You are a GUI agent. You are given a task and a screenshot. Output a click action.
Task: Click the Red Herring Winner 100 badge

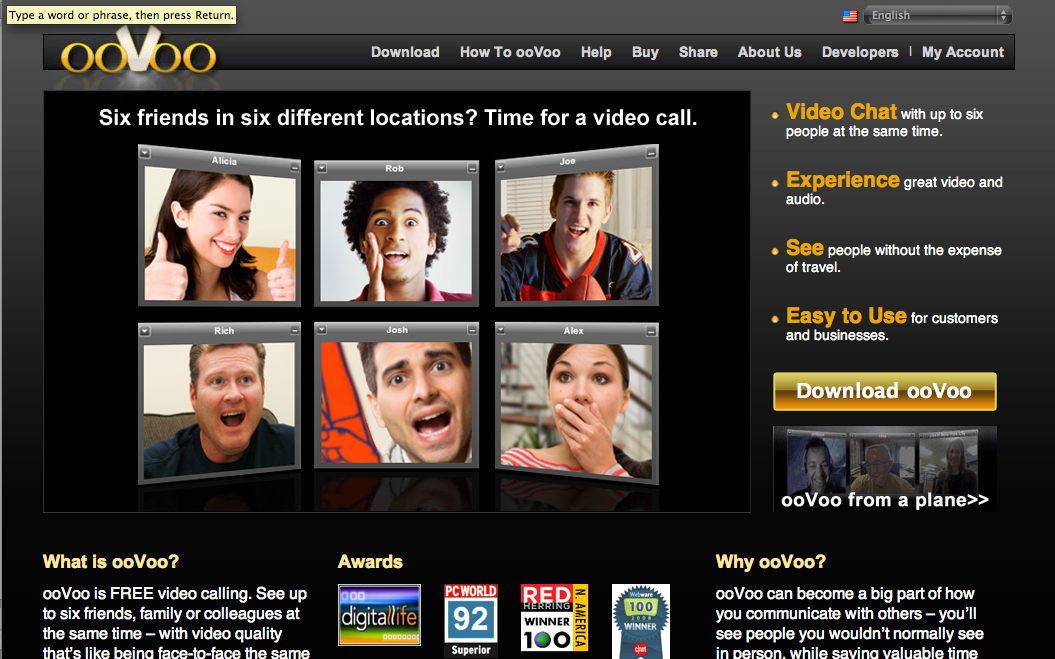pos(554,617)
